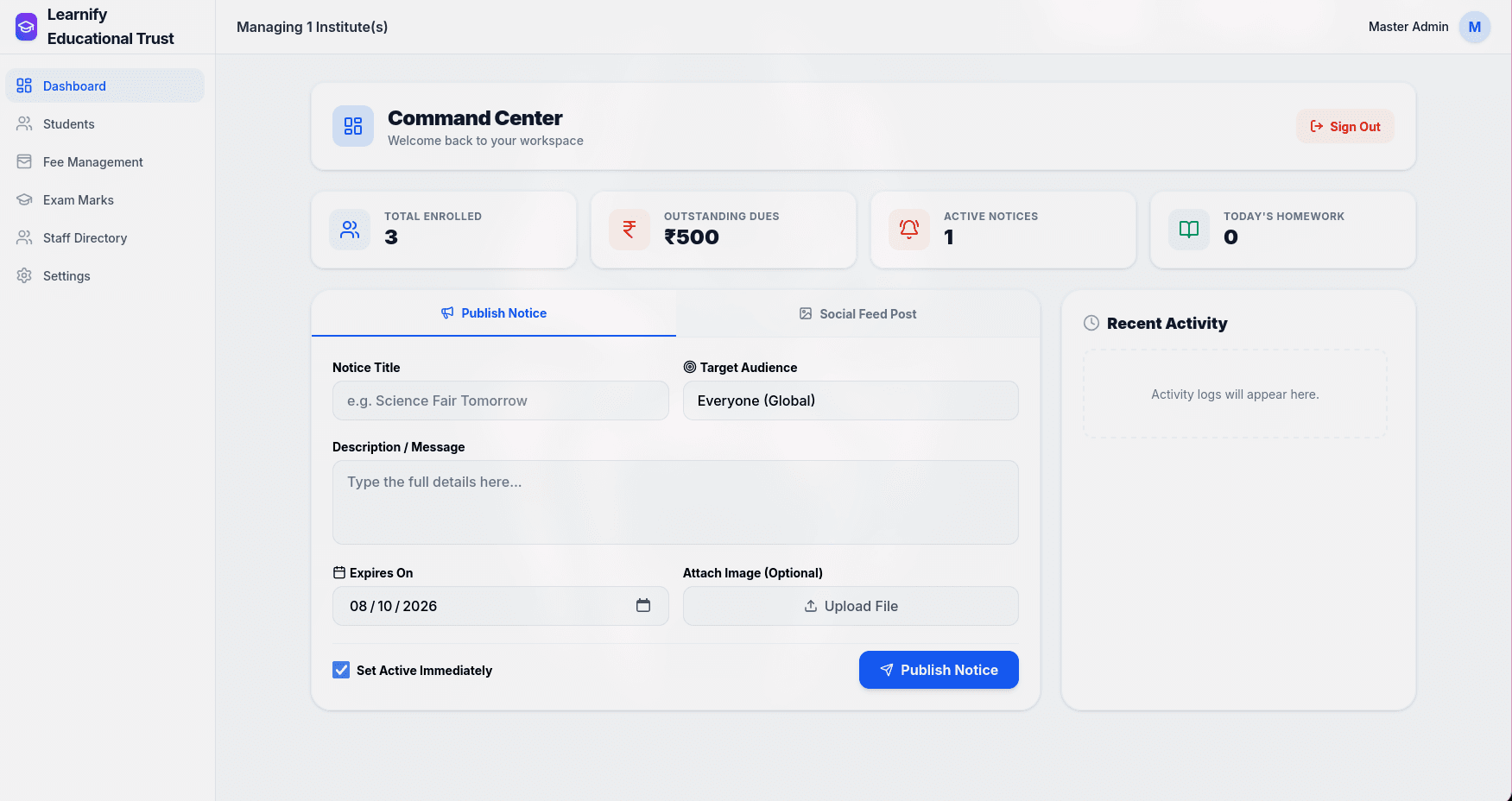Click 'Welcome back to your workspace' text

(485, 141)
